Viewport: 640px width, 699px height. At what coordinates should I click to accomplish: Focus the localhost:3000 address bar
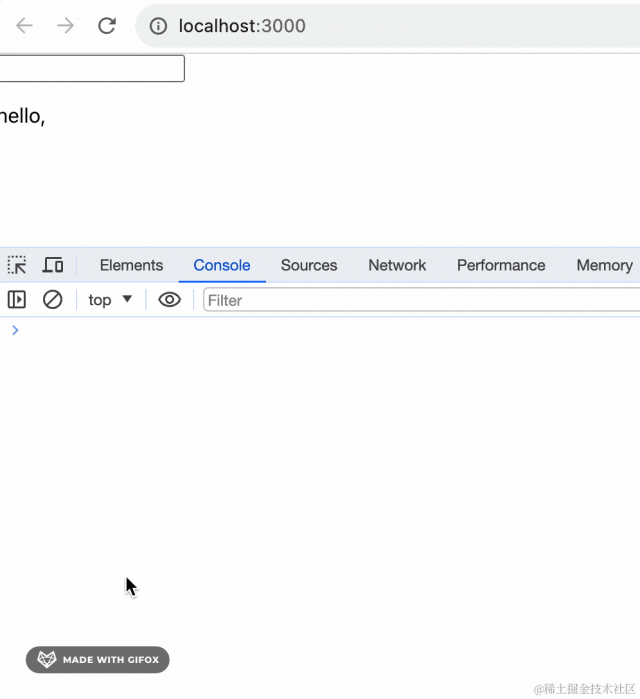(x=388, y=26)
